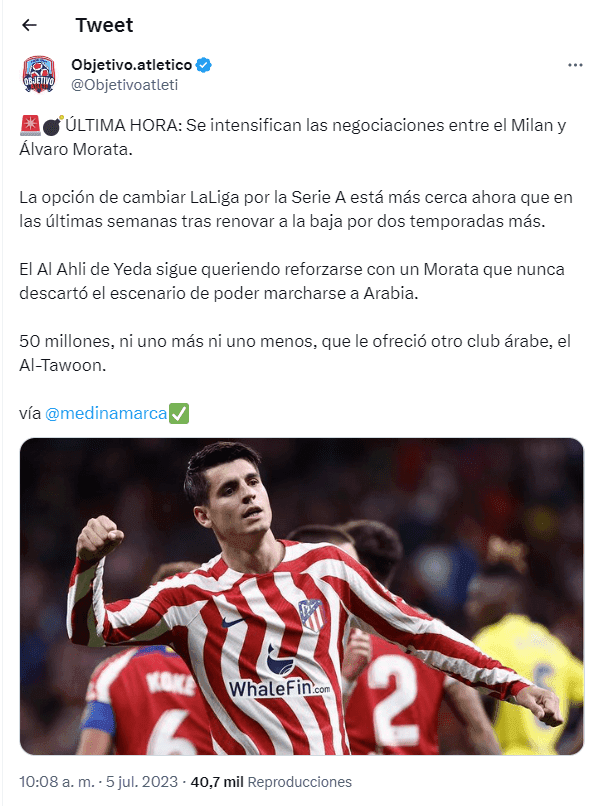Click the 5 jul. 2023 date
Image resolution: width=601 pixels, height=806 pixels.
(142, 782)
